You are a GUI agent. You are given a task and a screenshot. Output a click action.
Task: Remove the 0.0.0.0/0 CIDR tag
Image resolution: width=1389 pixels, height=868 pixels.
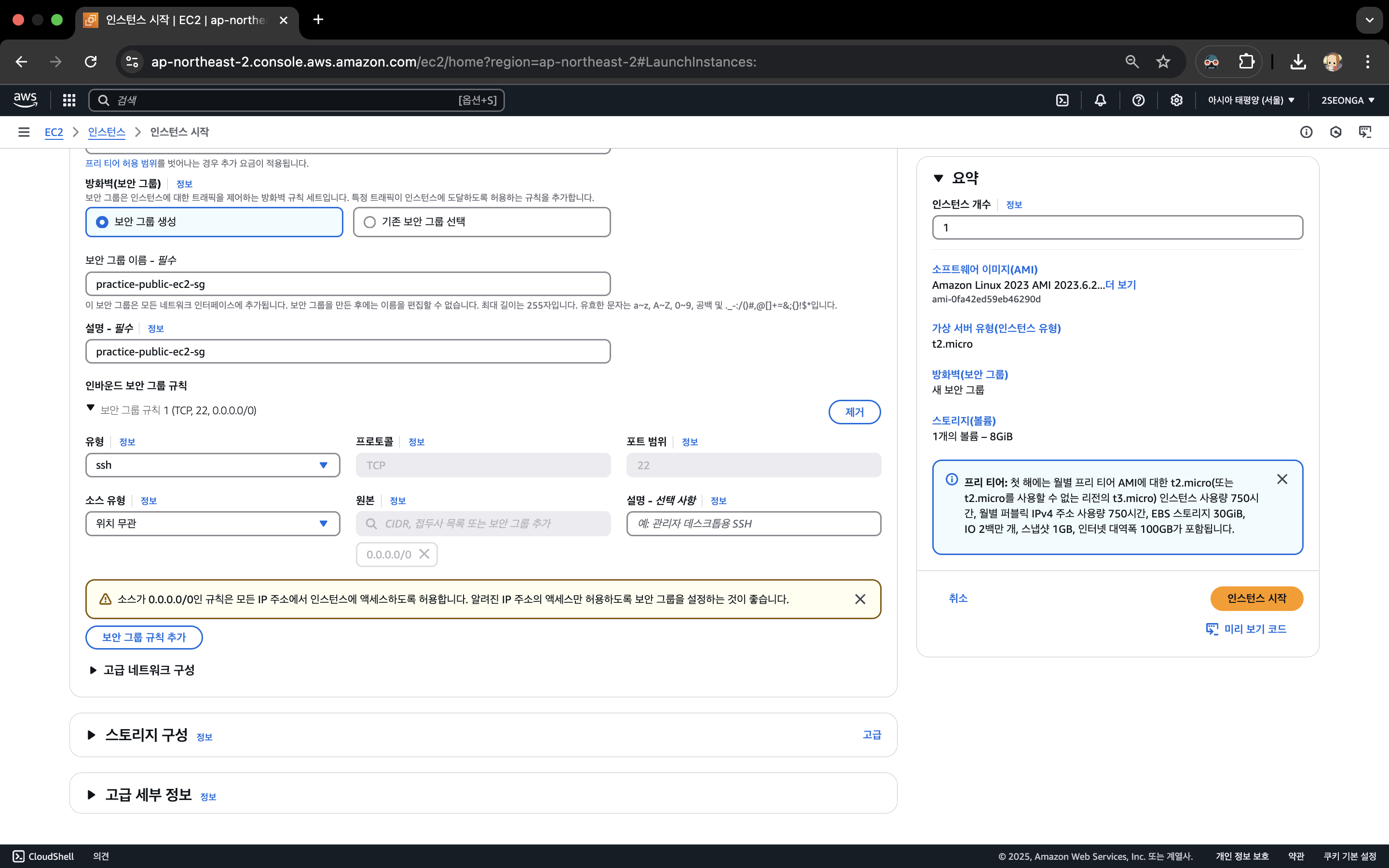[x=424, y=554]
